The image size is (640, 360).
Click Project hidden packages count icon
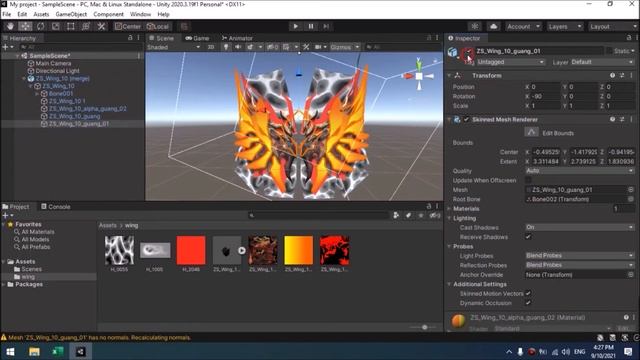coord(435,216)
